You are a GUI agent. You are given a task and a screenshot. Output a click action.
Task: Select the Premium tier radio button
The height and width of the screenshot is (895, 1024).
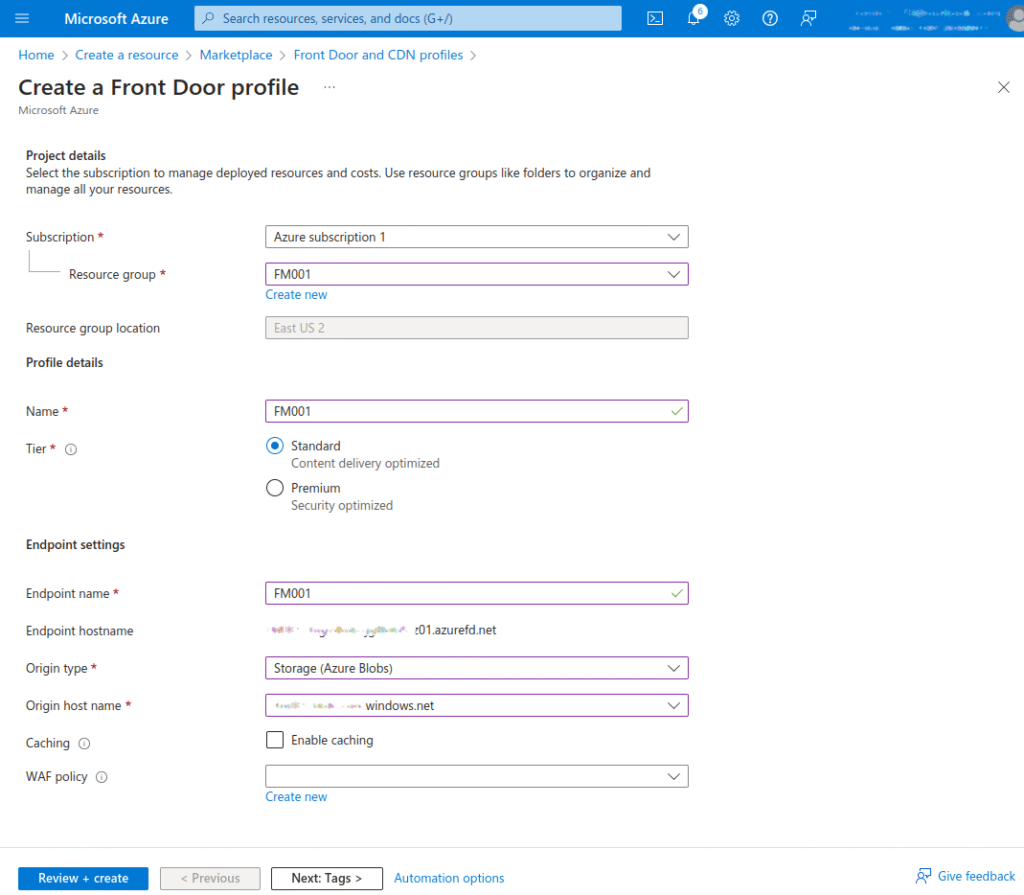click(275, 488)
